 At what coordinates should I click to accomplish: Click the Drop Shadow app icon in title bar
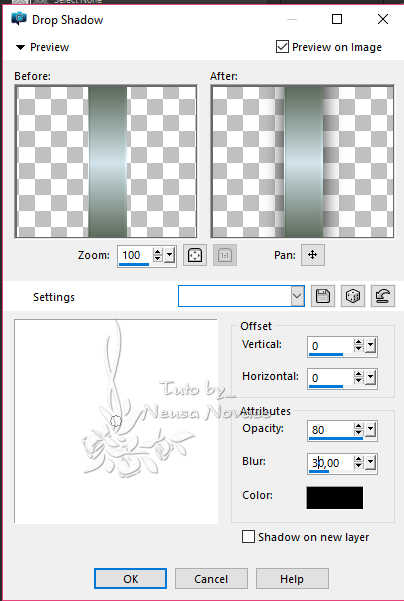click(x=19, y=19)
